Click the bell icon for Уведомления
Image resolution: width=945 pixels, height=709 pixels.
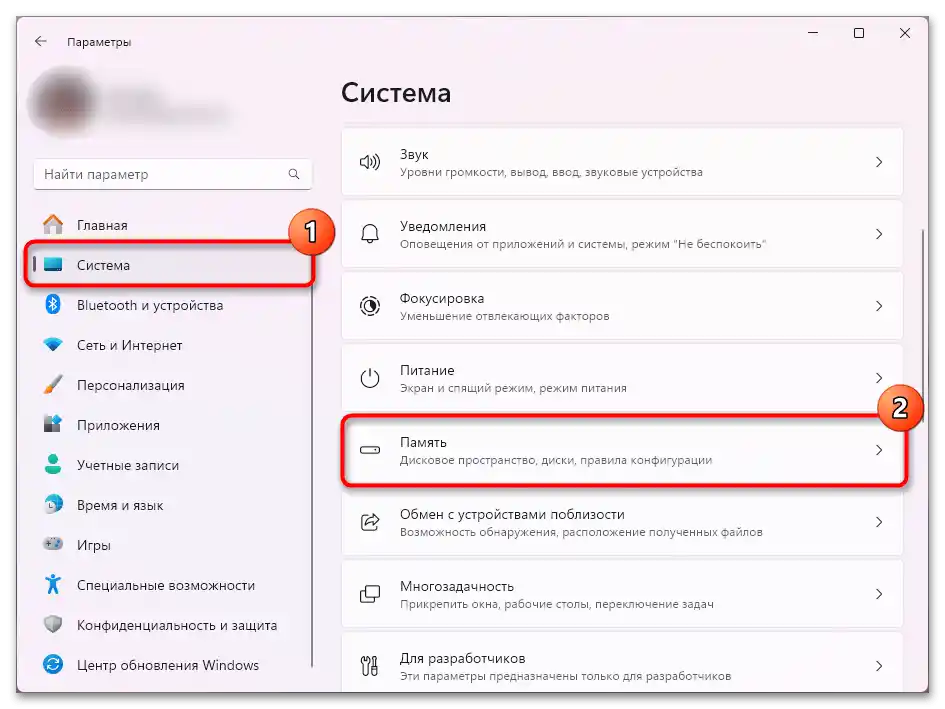371,233
